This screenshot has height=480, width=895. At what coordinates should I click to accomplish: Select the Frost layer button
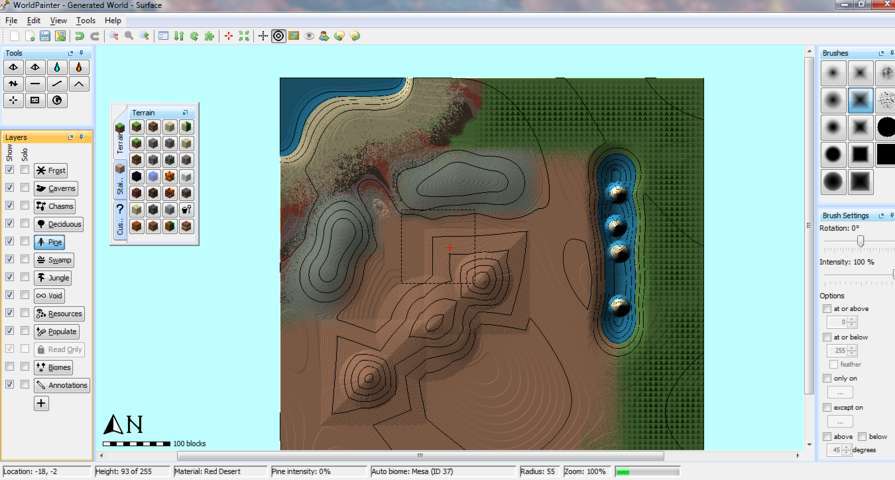[51, 170]
